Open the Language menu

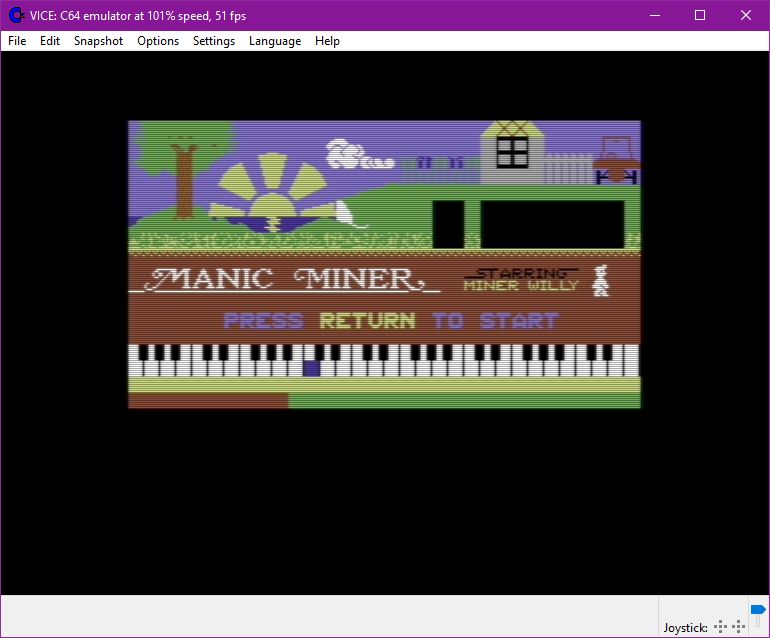point(275,41)
